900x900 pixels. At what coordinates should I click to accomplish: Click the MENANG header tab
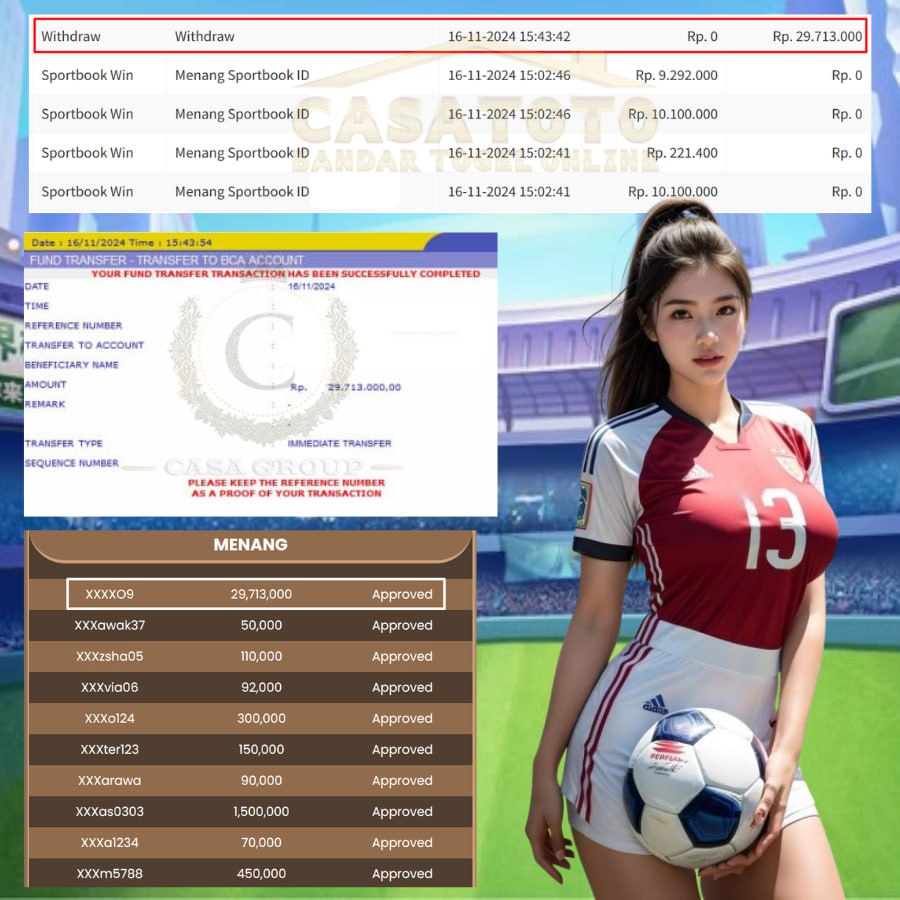coord(250,545)
